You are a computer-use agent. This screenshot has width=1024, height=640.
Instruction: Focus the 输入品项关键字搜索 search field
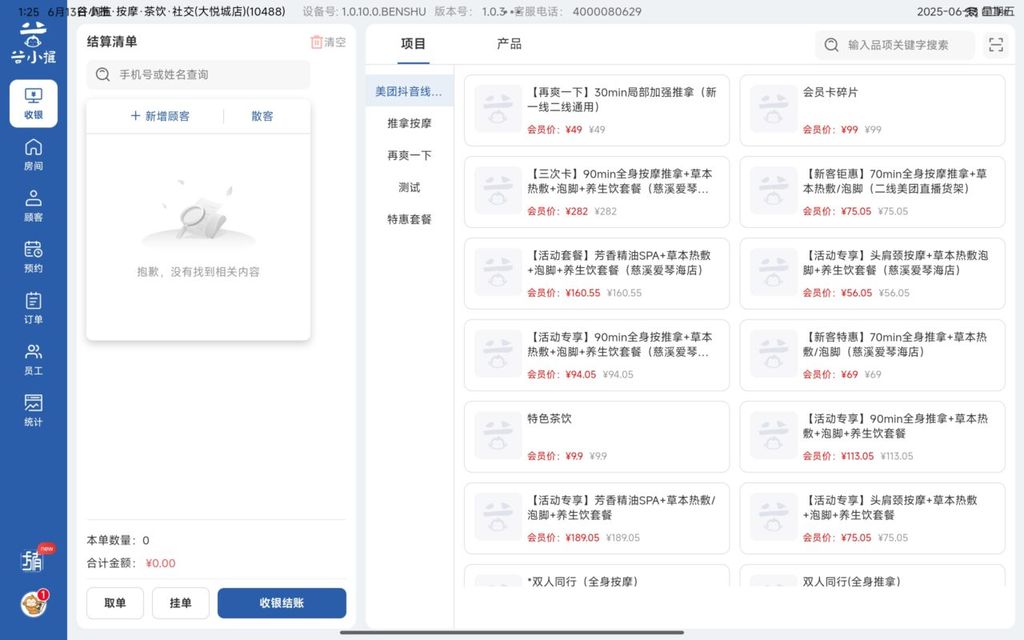895,44
